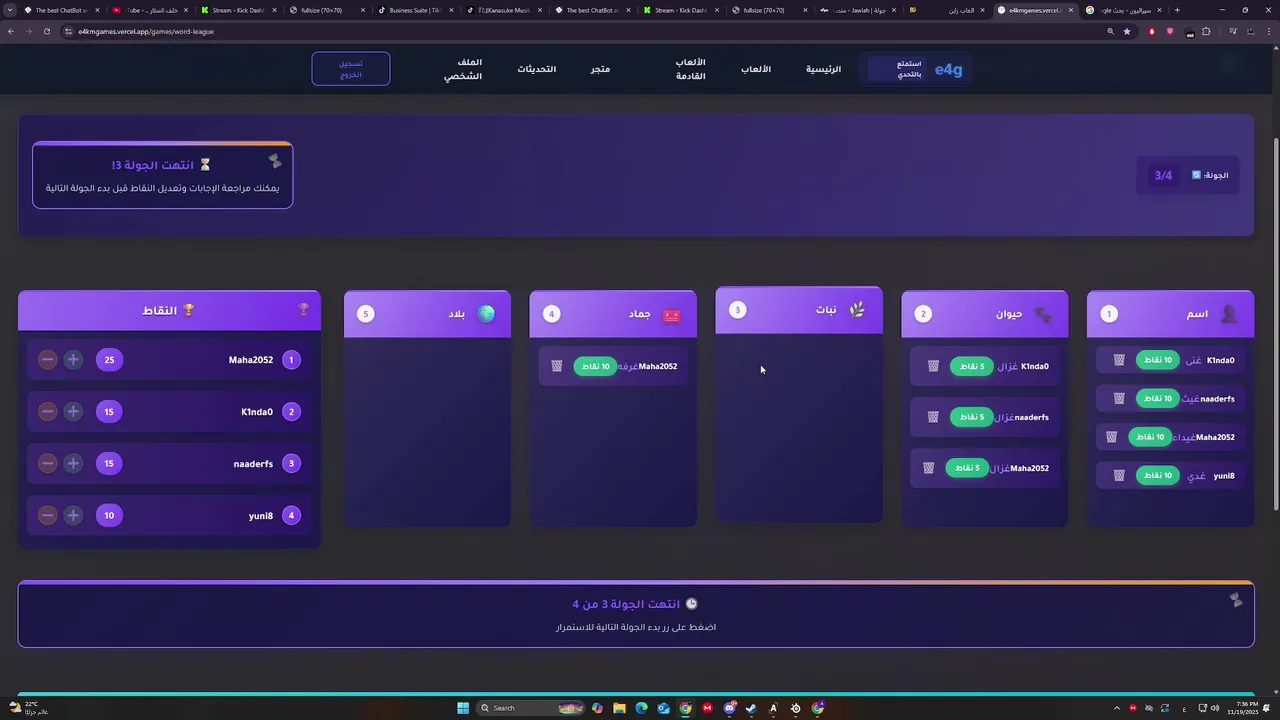Open the الرئيسية home page in the nav bar
This screenshot has width=1280, height=720.
pos(823,69)
